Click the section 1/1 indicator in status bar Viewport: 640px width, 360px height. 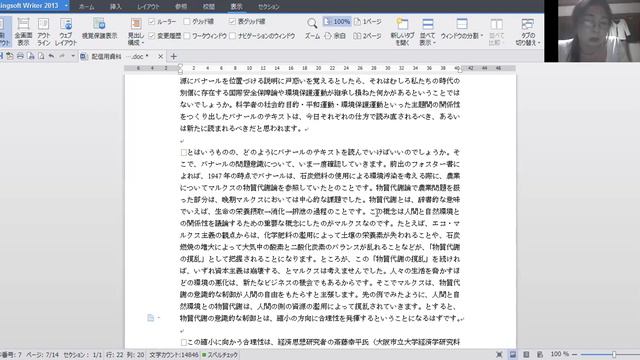(x=82, y=355)
